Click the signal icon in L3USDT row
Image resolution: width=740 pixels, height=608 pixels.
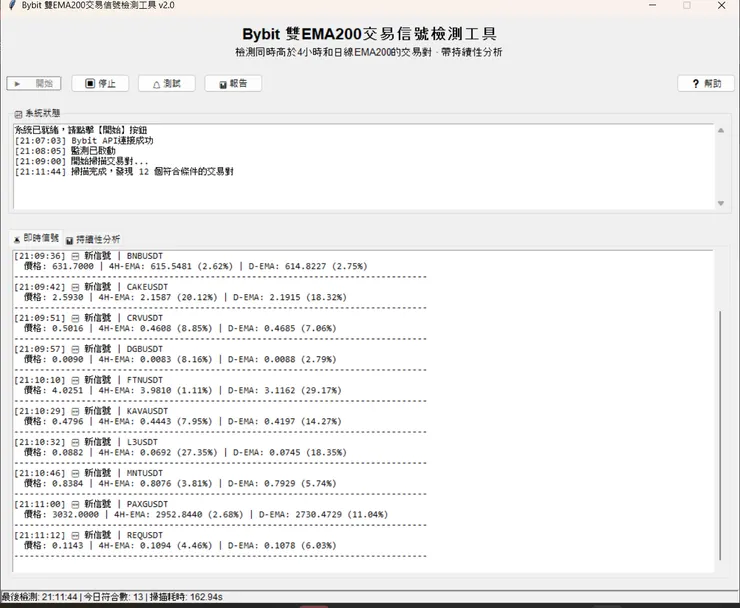[x=76, y=442]
